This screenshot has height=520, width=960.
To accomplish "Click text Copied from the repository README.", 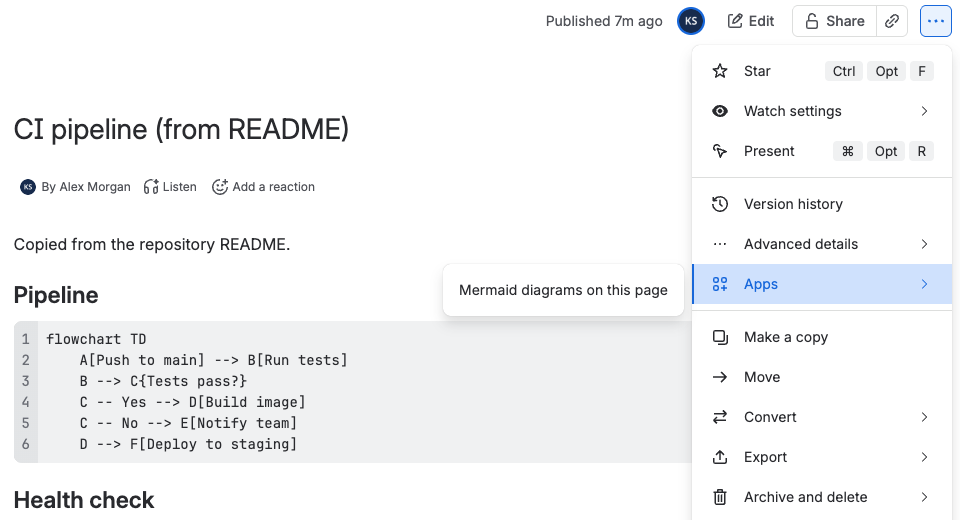I will click(152, 244).
